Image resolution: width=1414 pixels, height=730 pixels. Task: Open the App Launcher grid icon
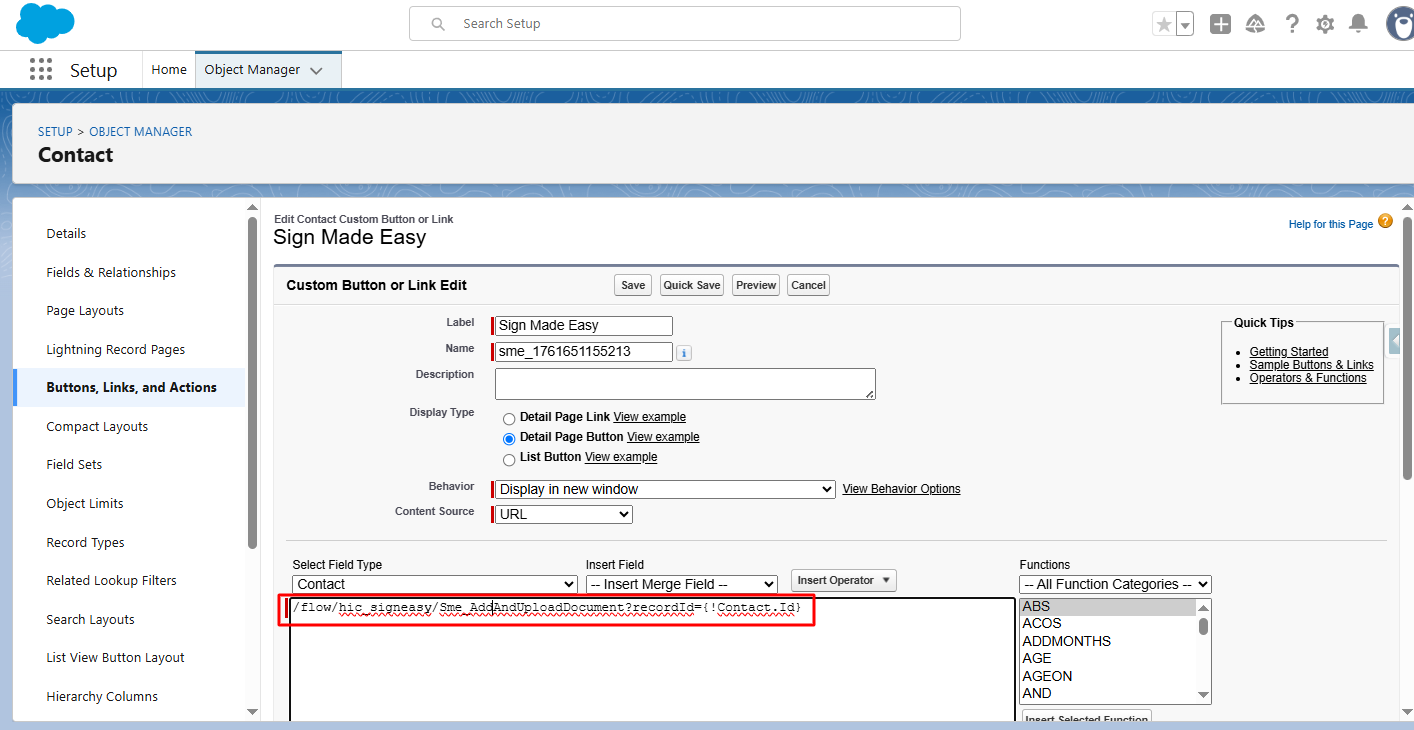[40, 69]
